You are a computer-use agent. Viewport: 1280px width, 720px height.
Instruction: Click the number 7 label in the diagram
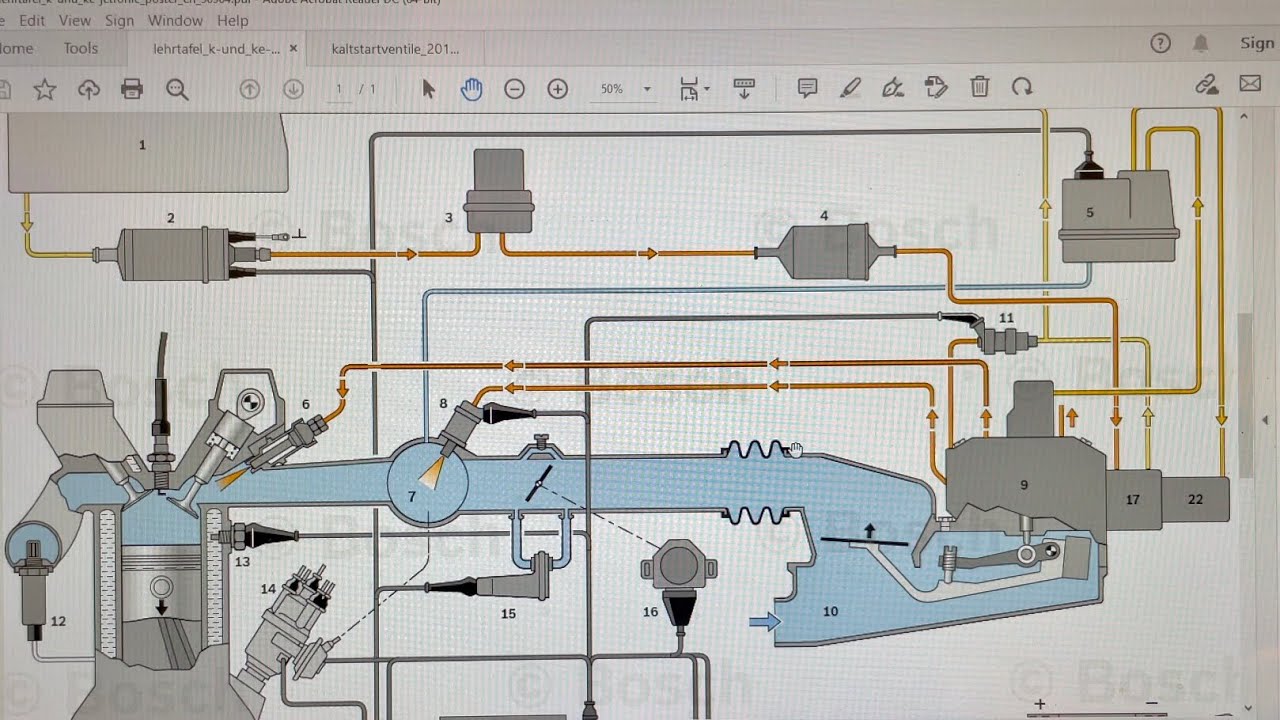(x=411, y=496)
